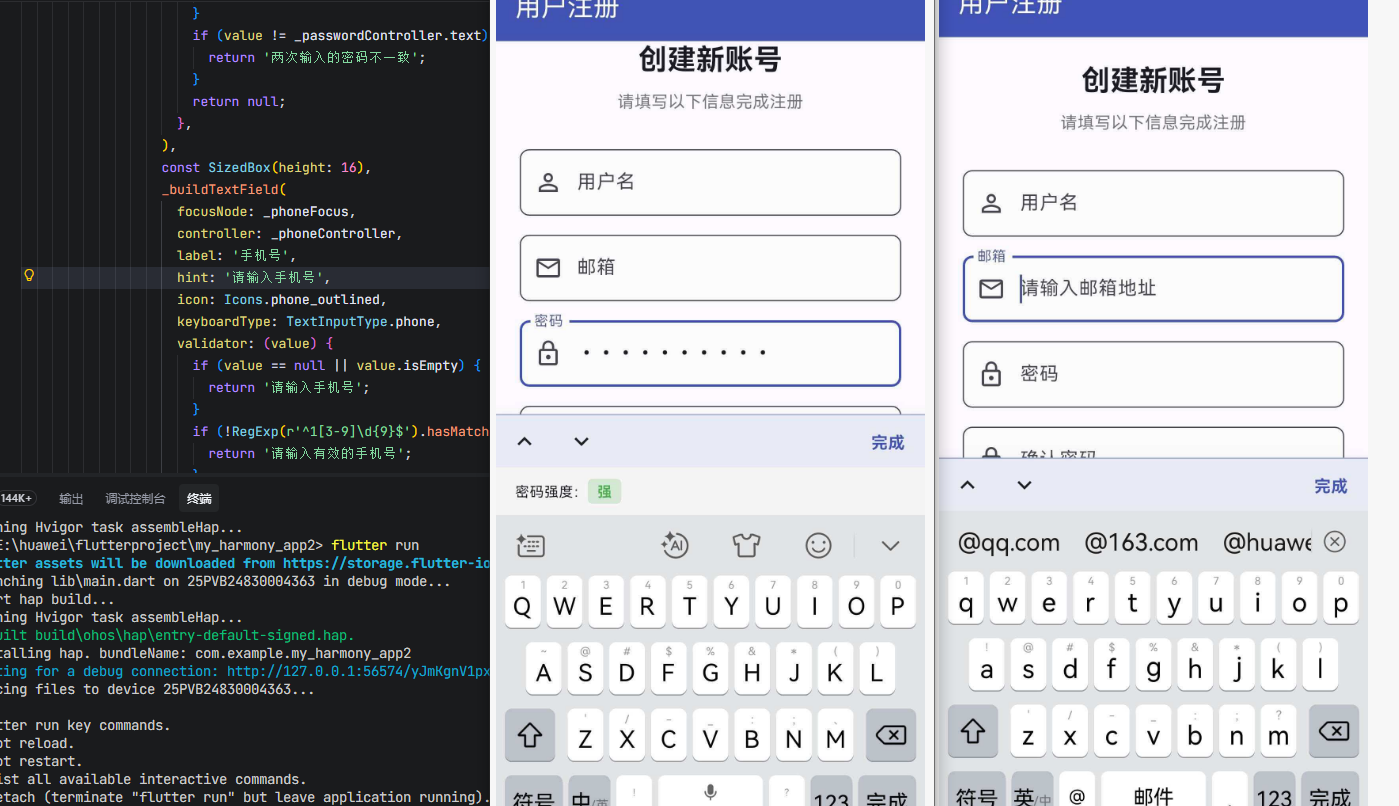1399x806 pixels.
Task: Switch to the 输出 tab in the terminal panel
Action: 70,498
